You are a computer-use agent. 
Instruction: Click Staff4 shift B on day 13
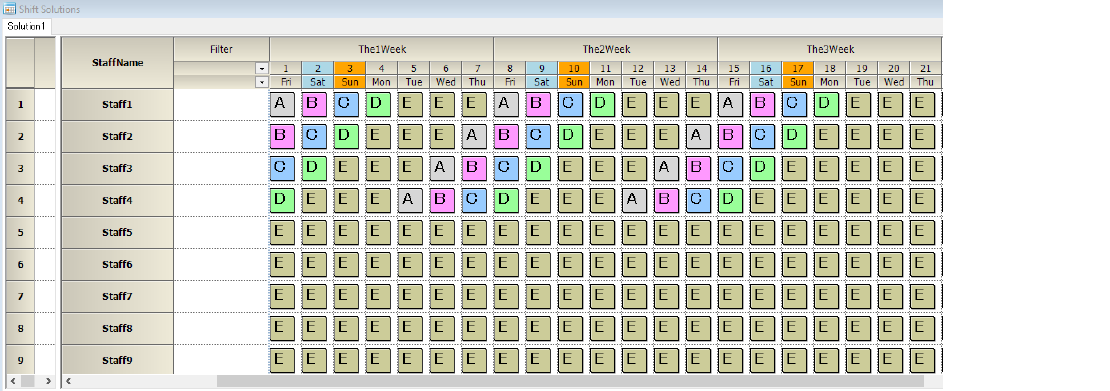click(667, 200)
